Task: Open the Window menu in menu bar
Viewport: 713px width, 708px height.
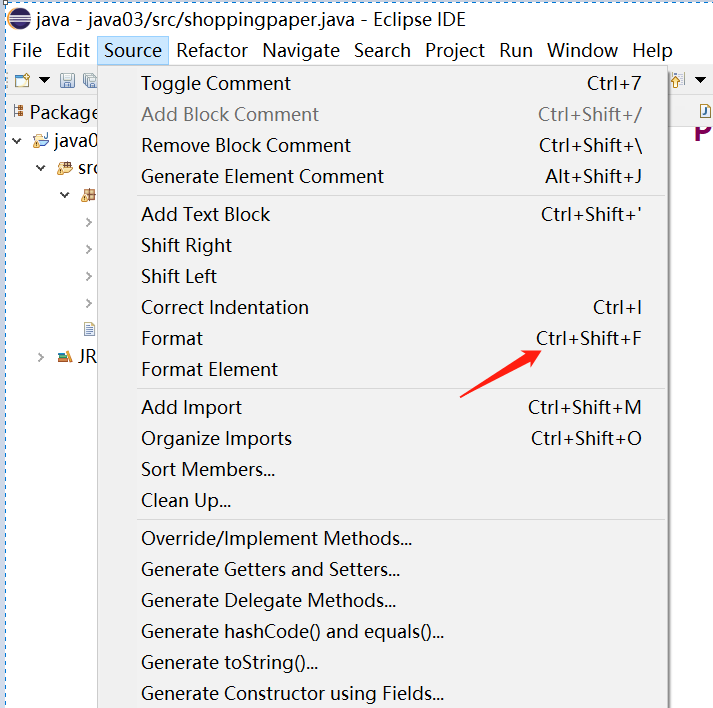Action: 582,50
